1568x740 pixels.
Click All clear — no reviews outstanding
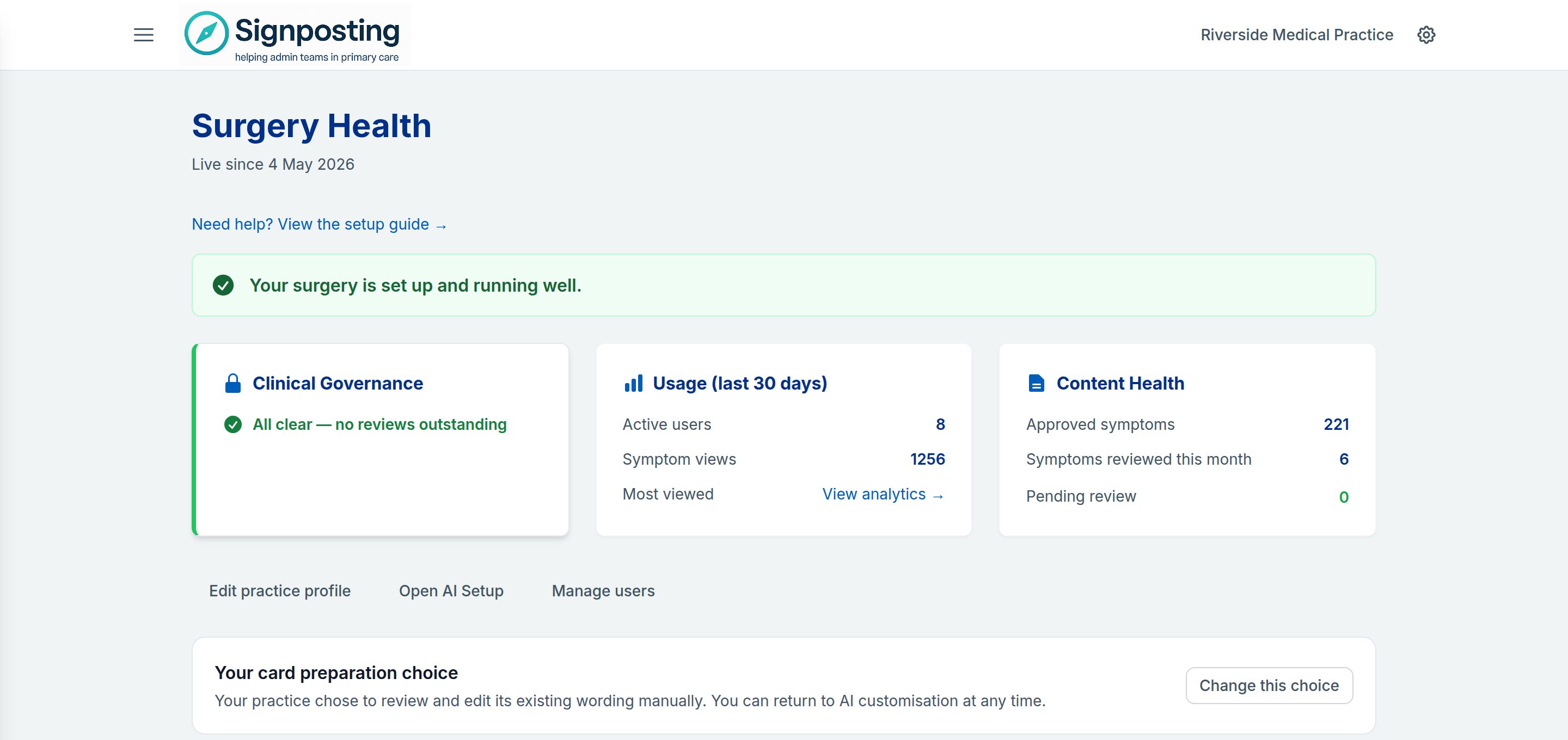[379, 424]
